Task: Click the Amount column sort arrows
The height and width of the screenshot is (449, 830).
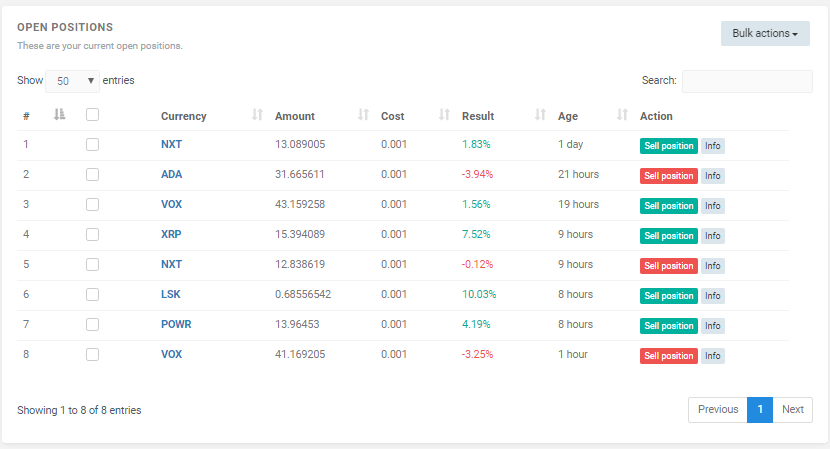Action: coord(363,116)
